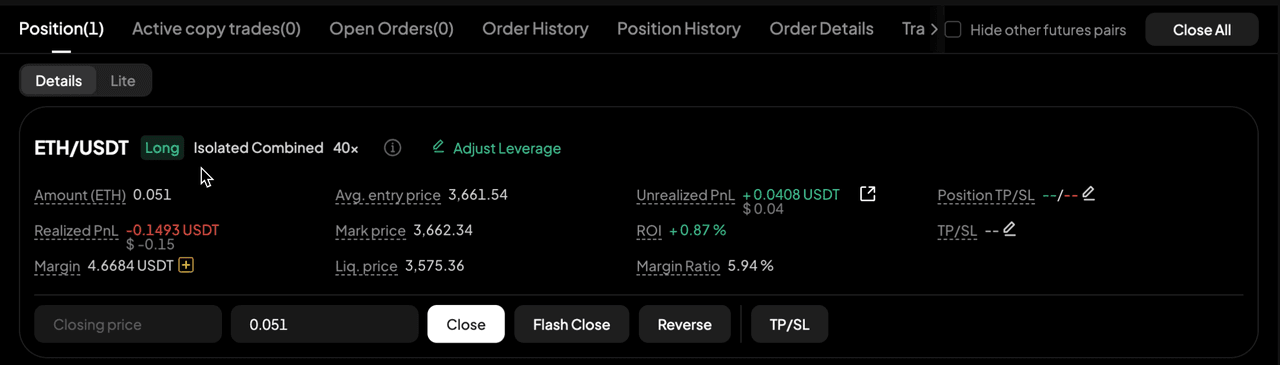Image resolution: width=1280 pixels, height=365 pixels.
Task: Click the Closing price input field
Action: tap(128, 324)
